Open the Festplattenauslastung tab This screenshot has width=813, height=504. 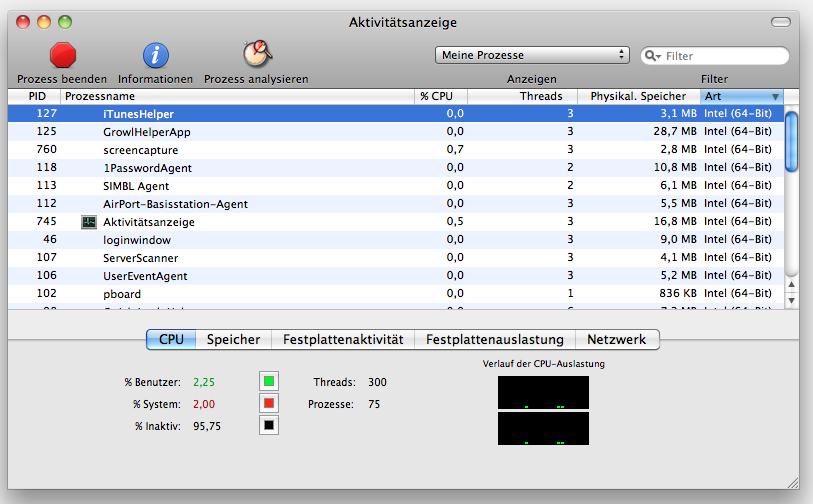495,339
